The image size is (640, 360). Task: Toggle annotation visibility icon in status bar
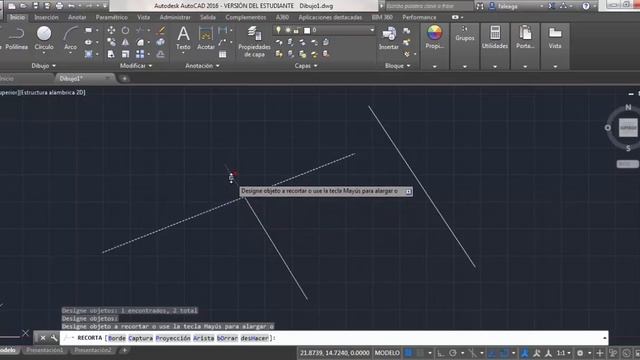coord(524,353)
